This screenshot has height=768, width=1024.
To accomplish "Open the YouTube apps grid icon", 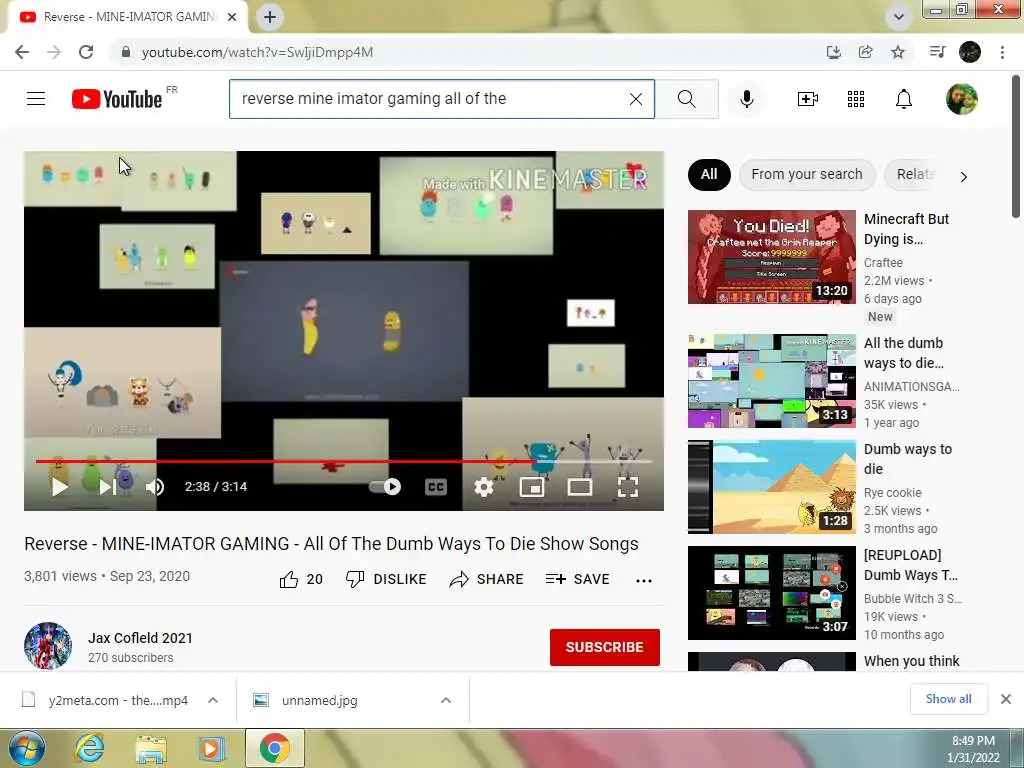I will coord(856,99).
